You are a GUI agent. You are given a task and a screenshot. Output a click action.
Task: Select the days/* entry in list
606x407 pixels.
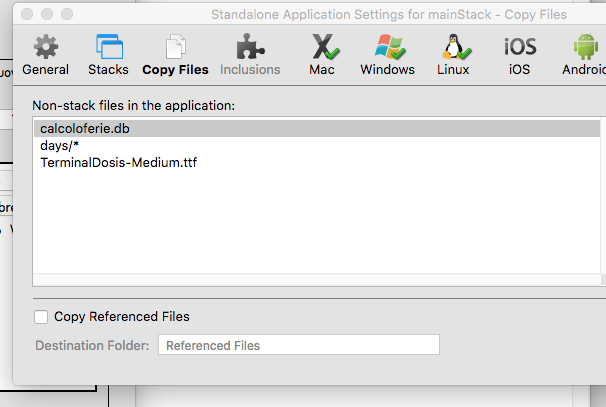pyautogui.click(x=59, y=145)
